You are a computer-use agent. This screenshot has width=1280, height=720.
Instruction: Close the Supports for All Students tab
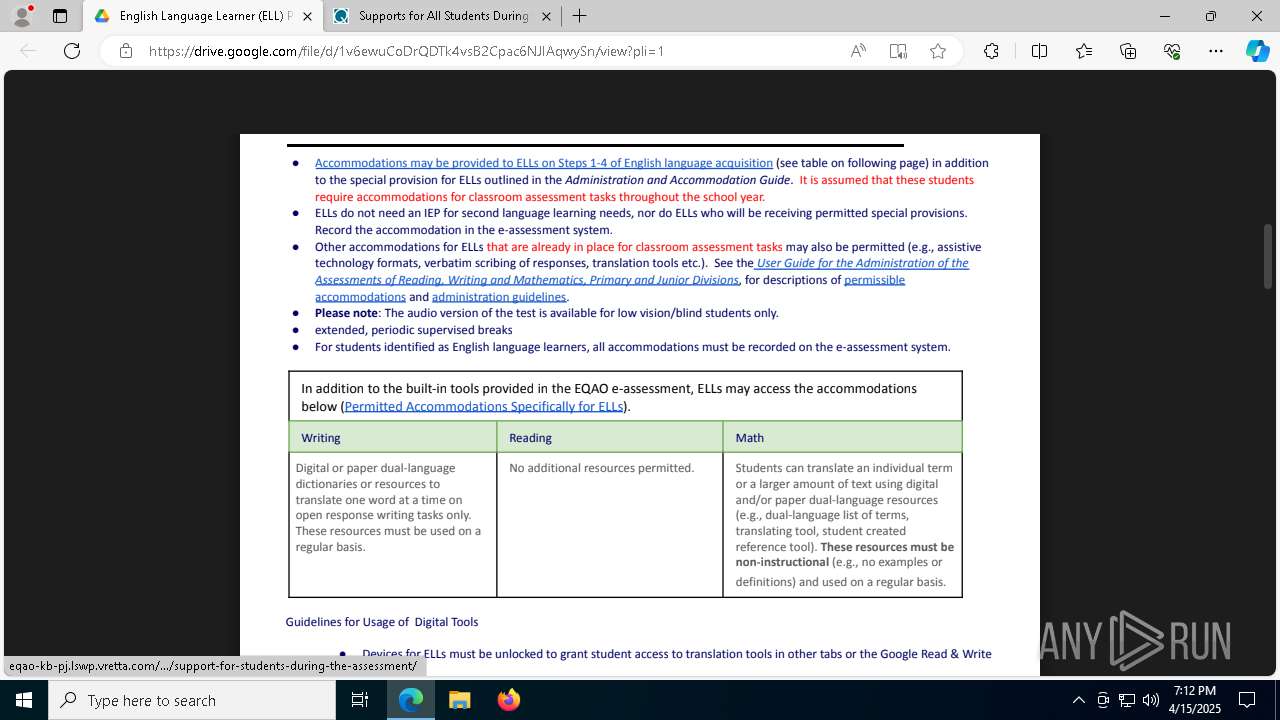(546, 16)
